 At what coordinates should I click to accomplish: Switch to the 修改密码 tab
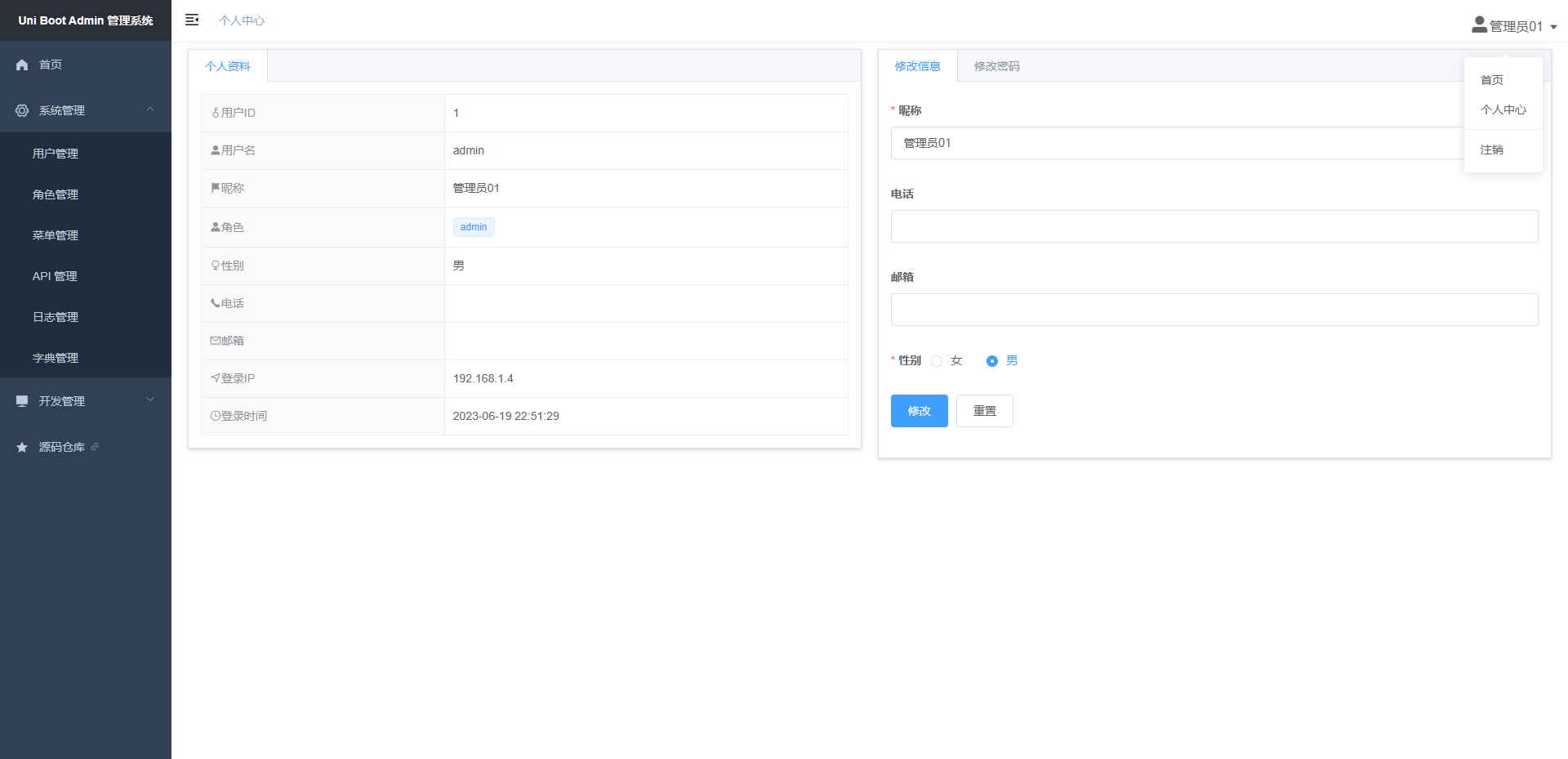tap(996, 66)
